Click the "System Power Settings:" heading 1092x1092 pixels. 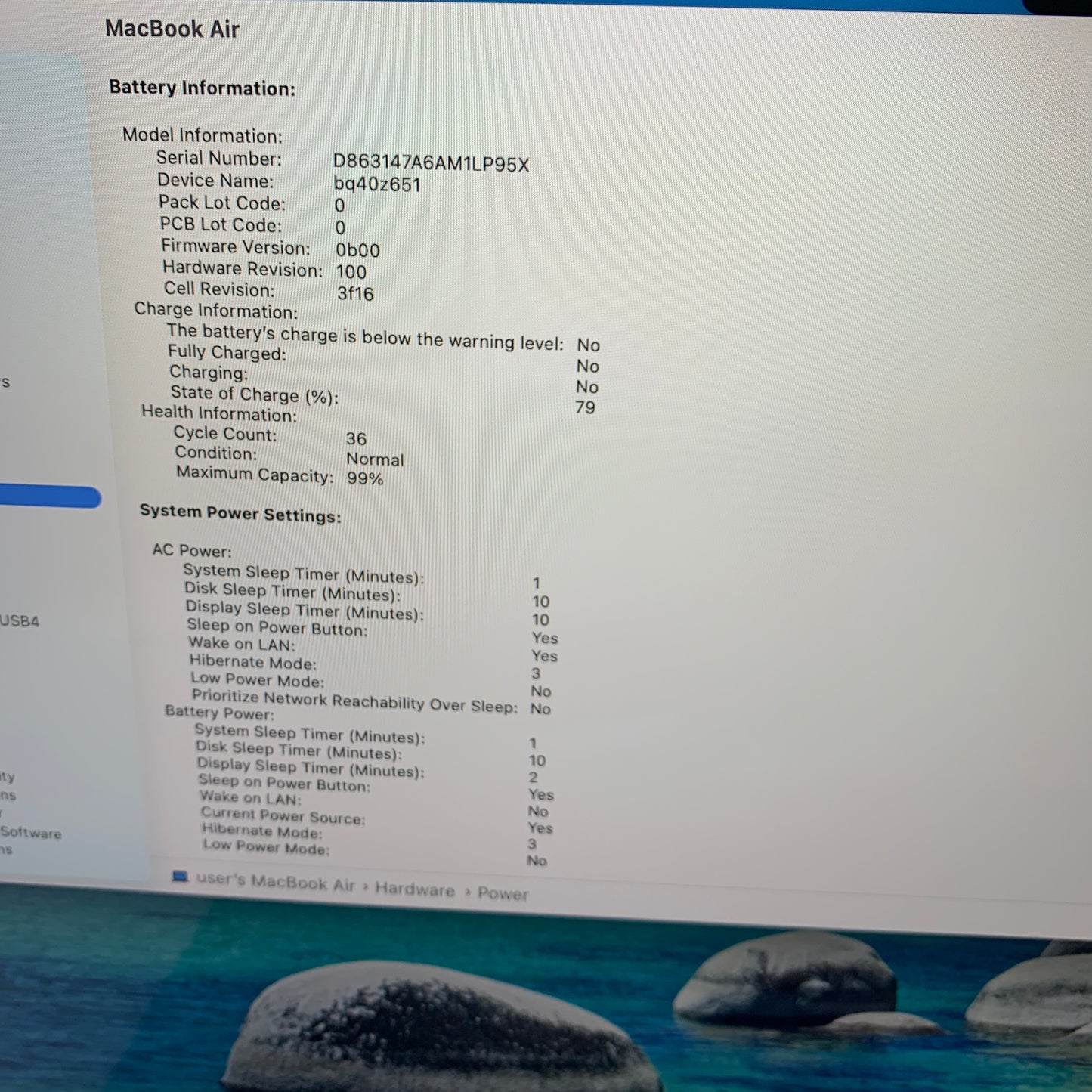240,513
